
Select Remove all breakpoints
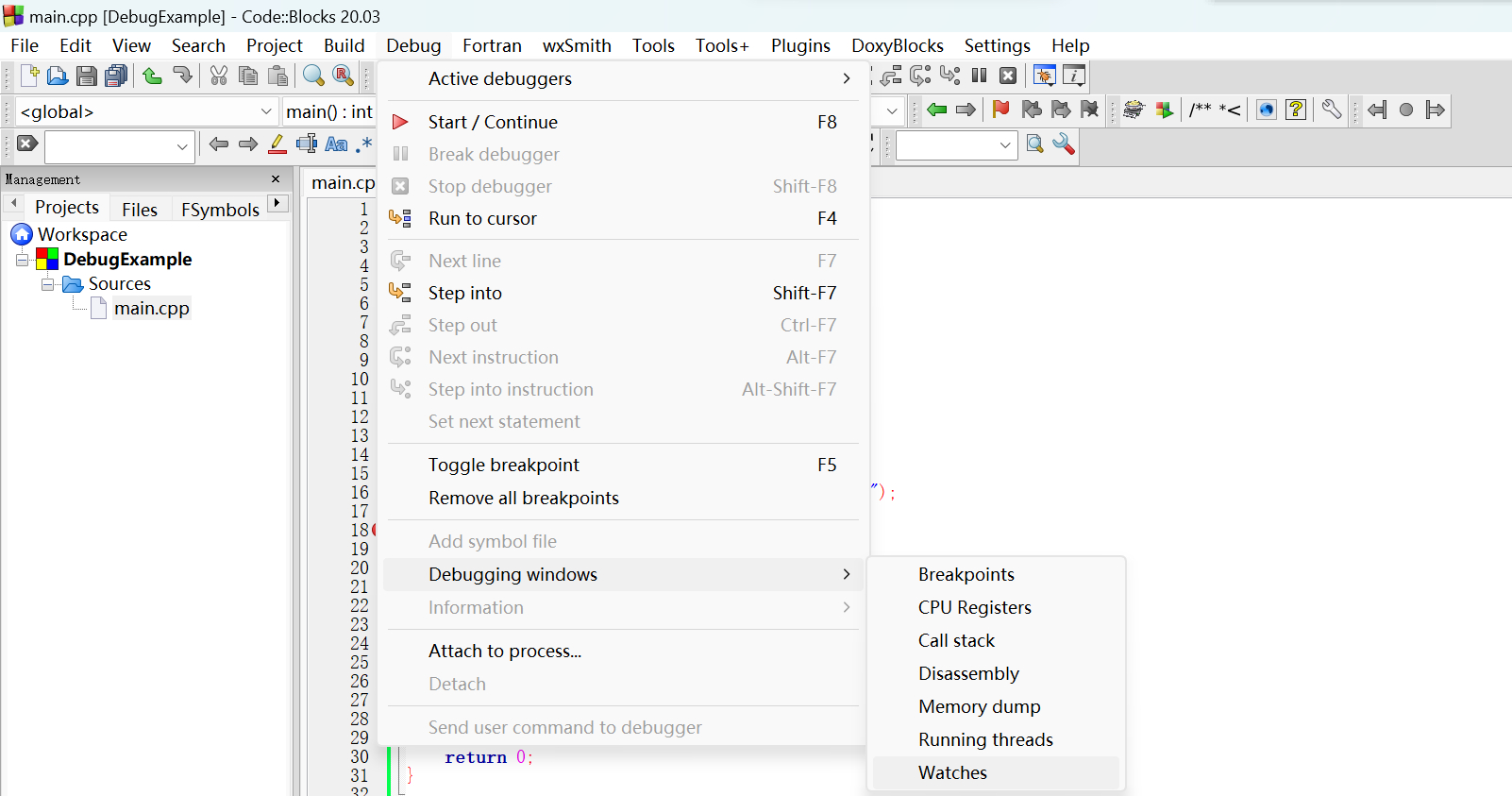point(623,498)
